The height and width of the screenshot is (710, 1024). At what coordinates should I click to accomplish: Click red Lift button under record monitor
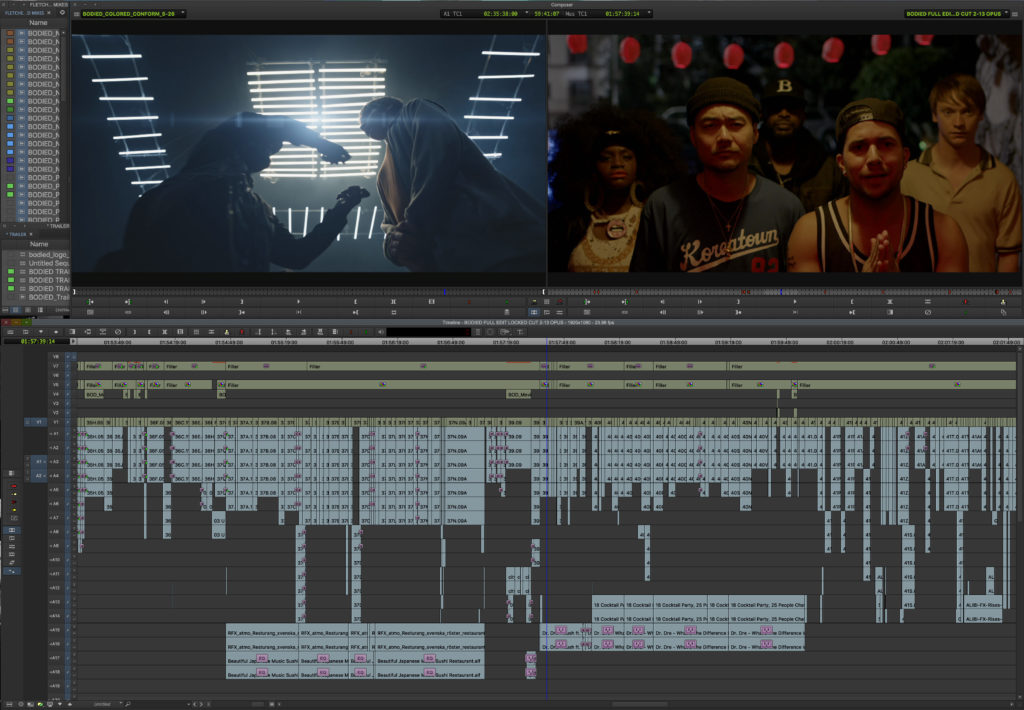(965, 302)
